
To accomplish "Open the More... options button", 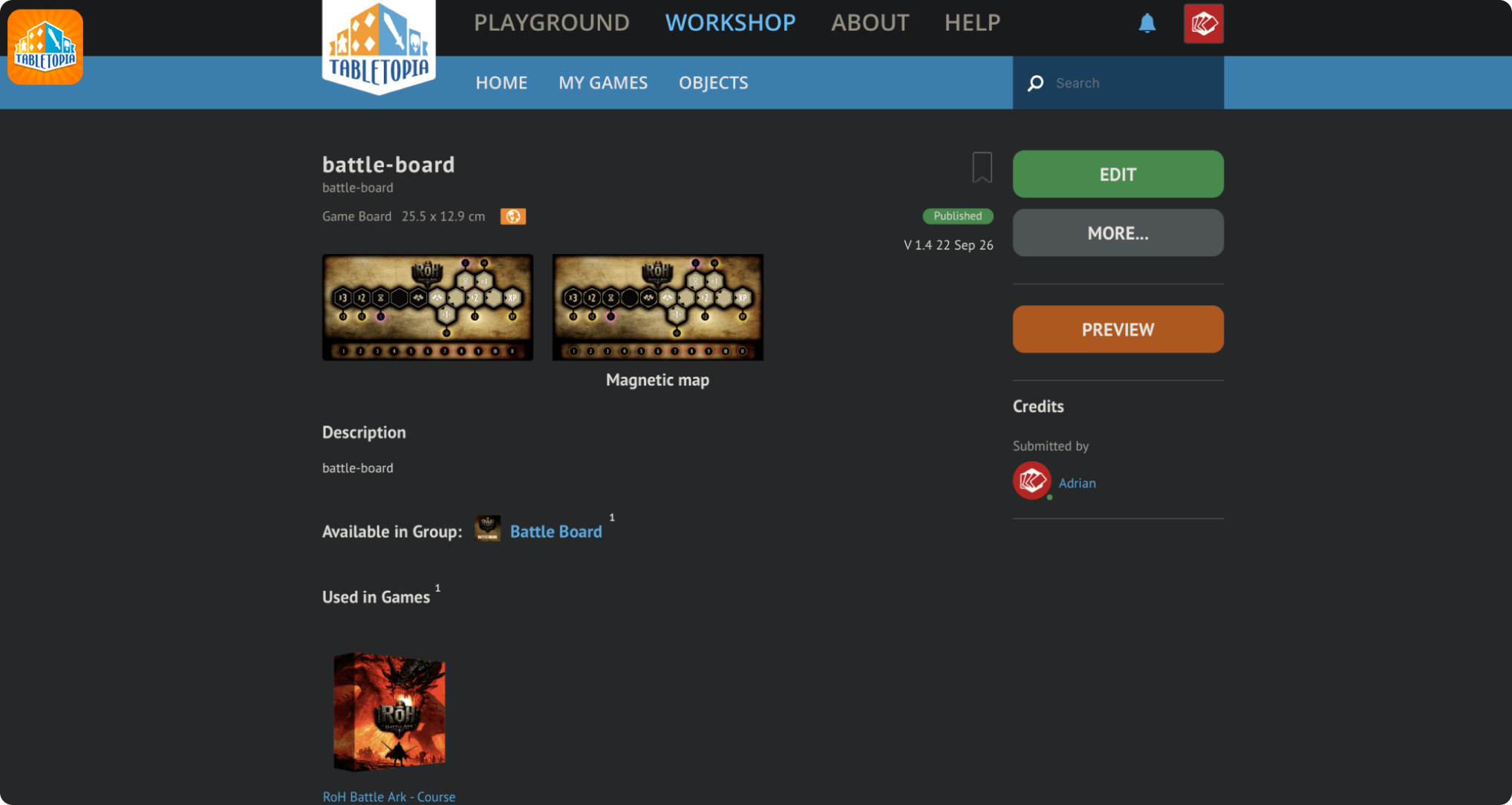I will (1118, 233).
